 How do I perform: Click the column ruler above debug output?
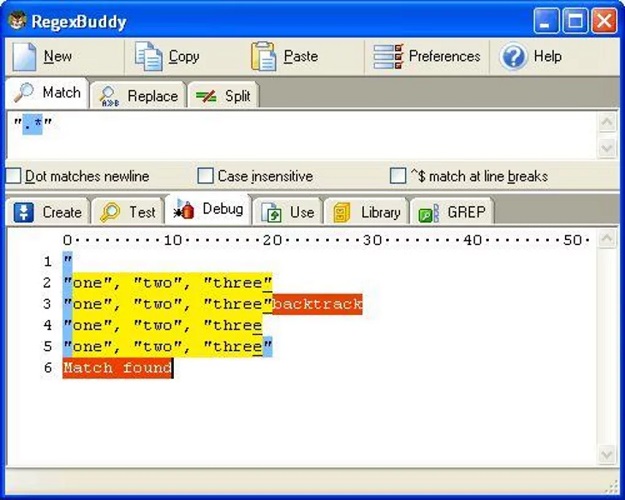click(x=326, y=240)
